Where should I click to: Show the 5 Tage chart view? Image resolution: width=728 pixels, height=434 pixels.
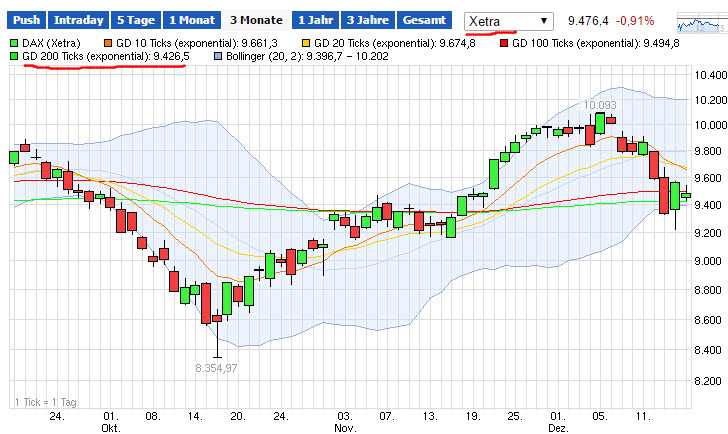pyautogui.click(x=135, y=20)
